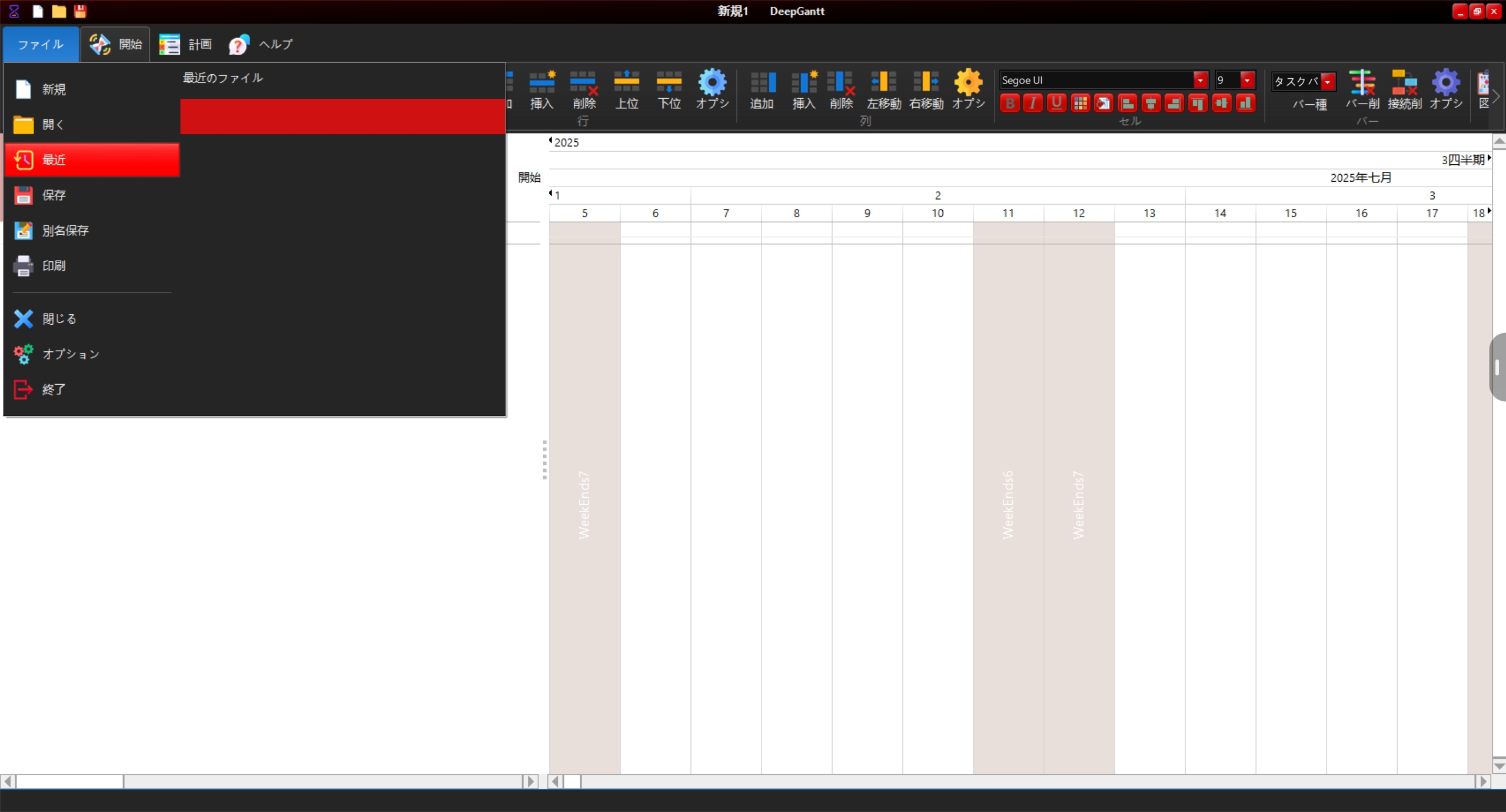This screenshot has height=812, width=1506.
Task: Click the fill color button in cell group
Action: tap(1103, 104)
